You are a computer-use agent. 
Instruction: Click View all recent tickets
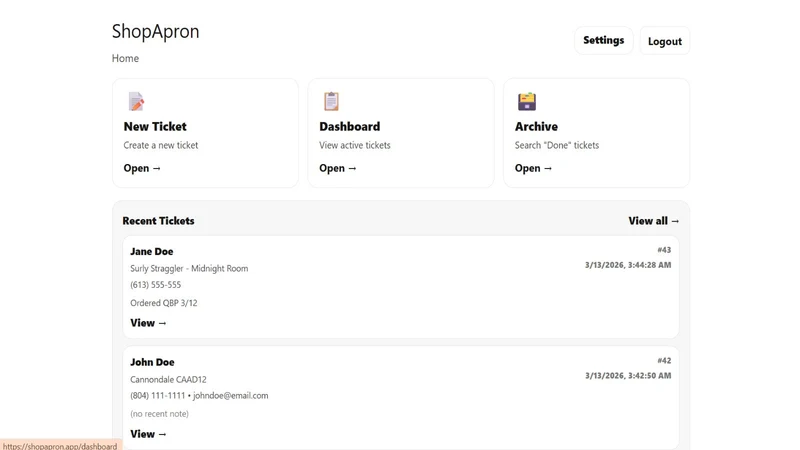pos(654,221)
